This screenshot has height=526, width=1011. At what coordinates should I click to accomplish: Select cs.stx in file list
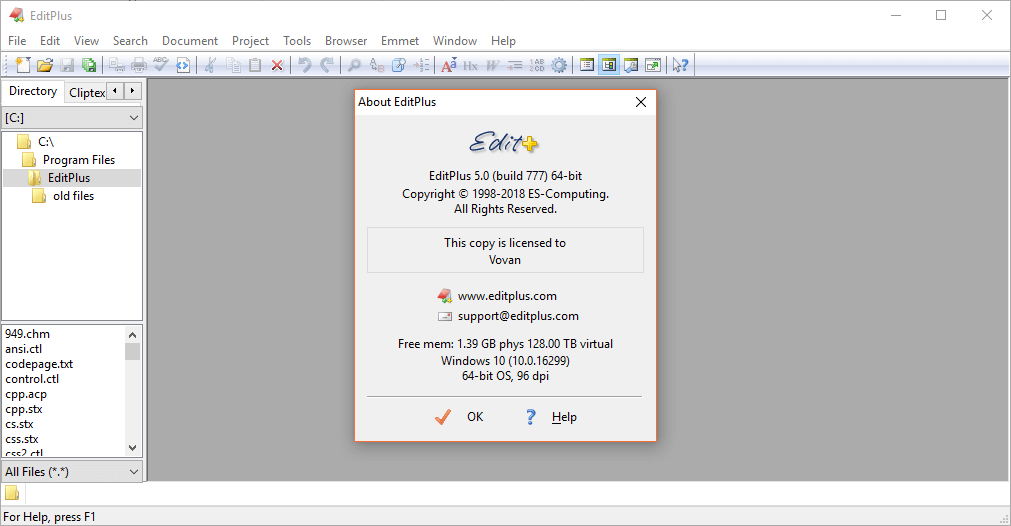pyautogui.click(x=20, y=424)
